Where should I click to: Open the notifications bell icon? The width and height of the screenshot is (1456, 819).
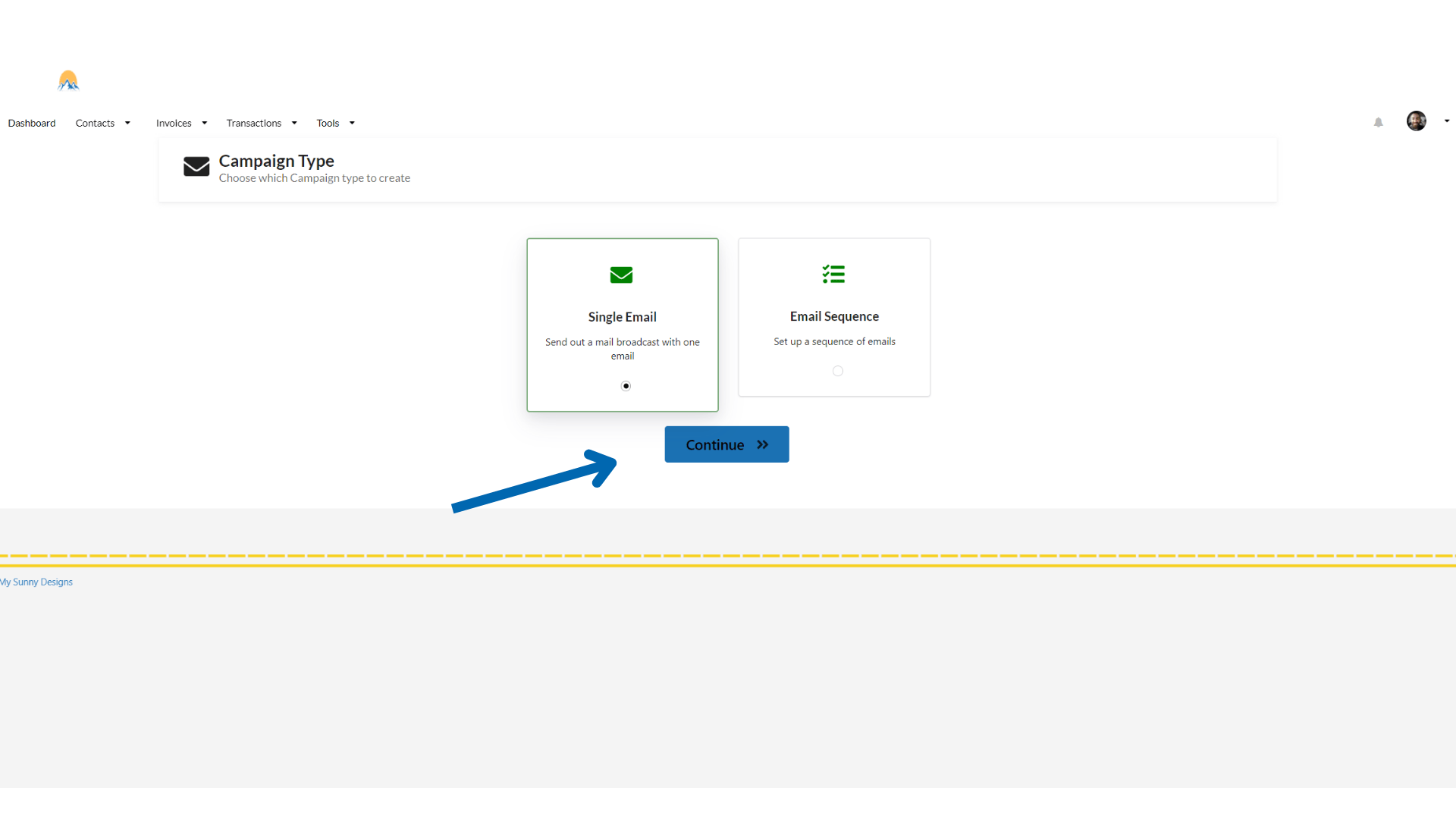pyautogui.click(x=1379, y=122)
